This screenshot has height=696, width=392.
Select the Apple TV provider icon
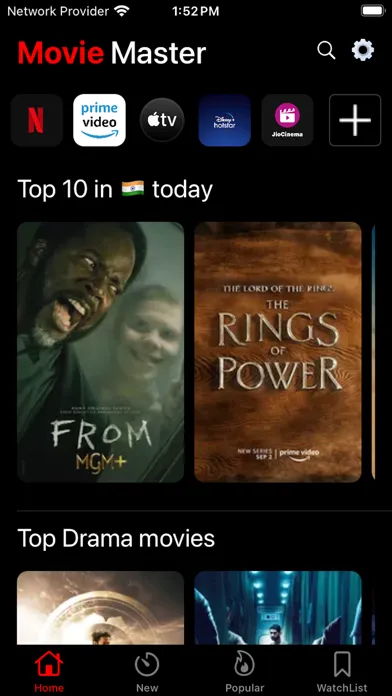click(162, 120)
